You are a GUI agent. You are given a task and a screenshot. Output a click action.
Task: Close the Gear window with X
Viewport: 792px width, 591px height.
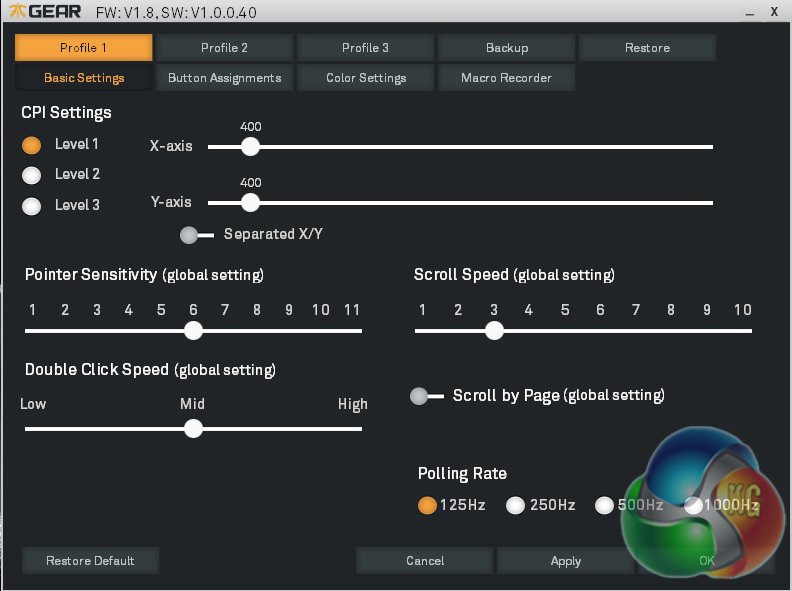(774, 12)
